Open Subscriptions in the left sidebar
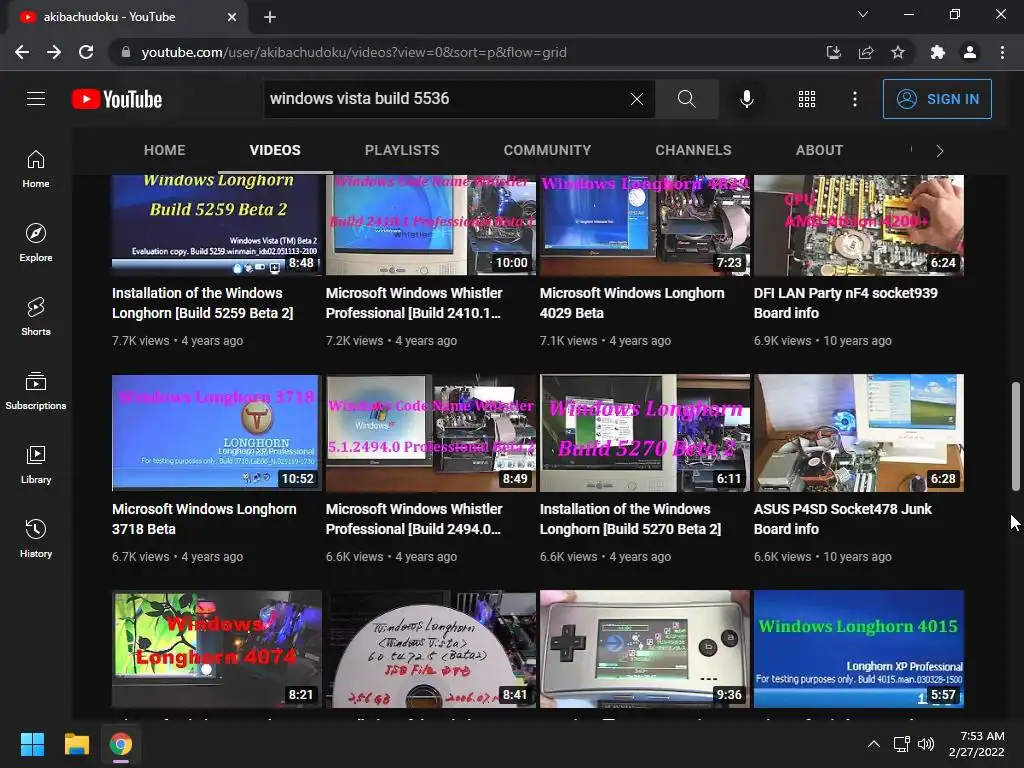This screenshot has width=1024, height=768. point(36,390)
